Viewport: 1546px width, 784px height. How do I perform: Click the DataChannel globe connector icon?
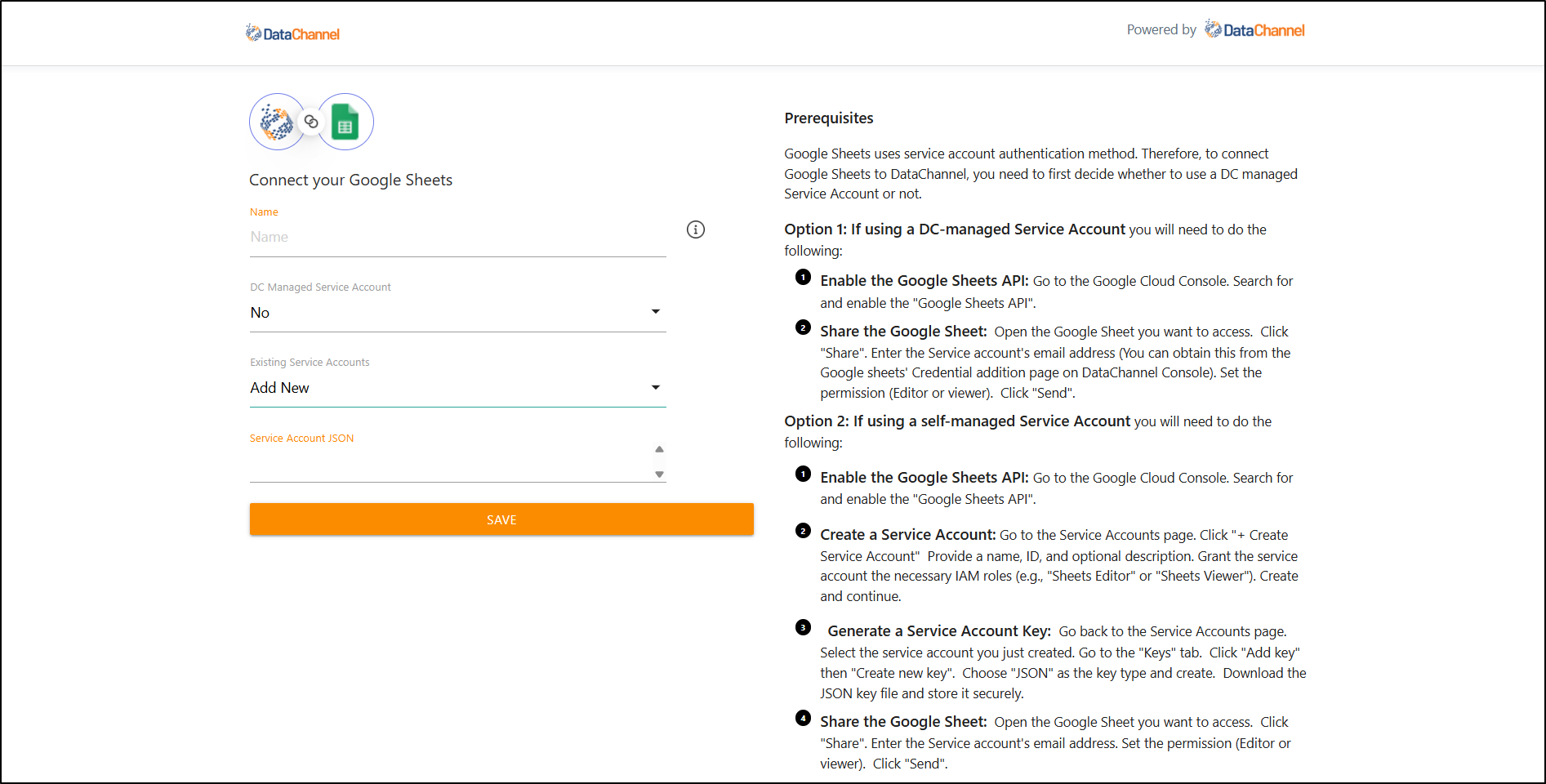[278, 122]
